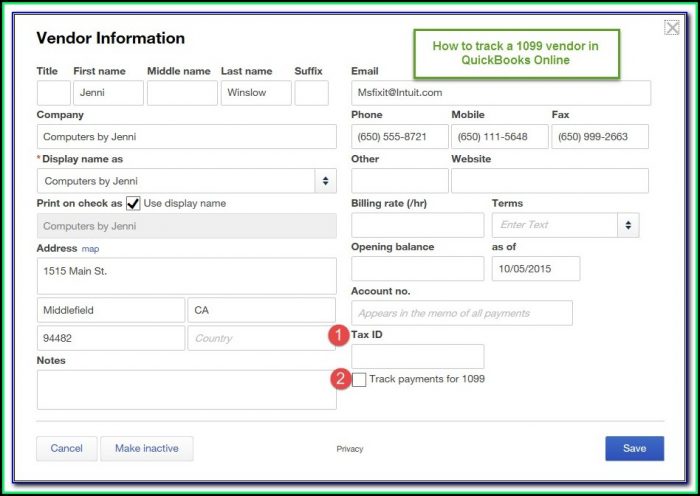Click the Phone field

[400, 137]
